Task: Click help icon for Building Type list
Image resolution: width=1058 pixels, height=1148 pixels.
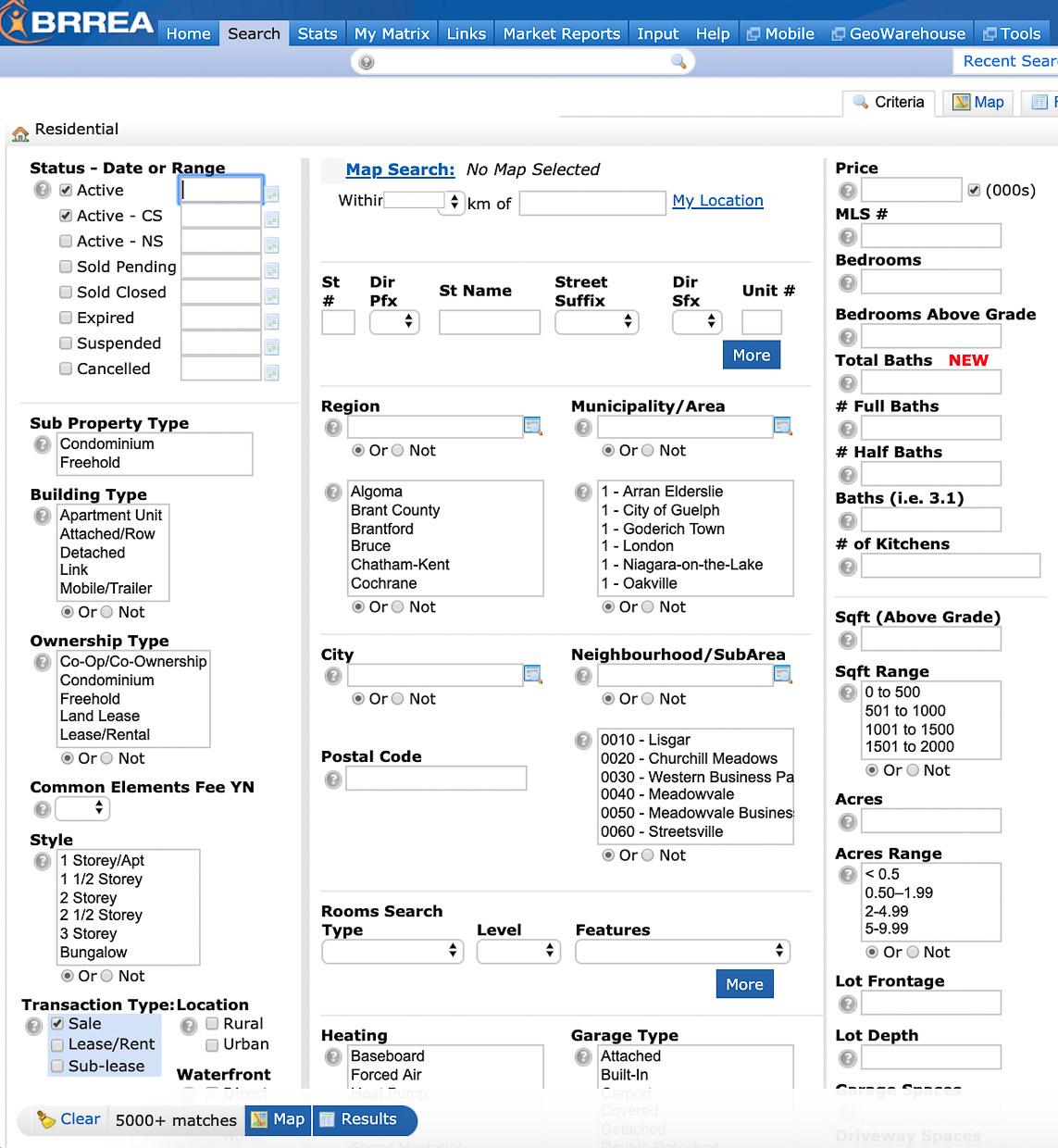Action: click(x=43, y=516)
